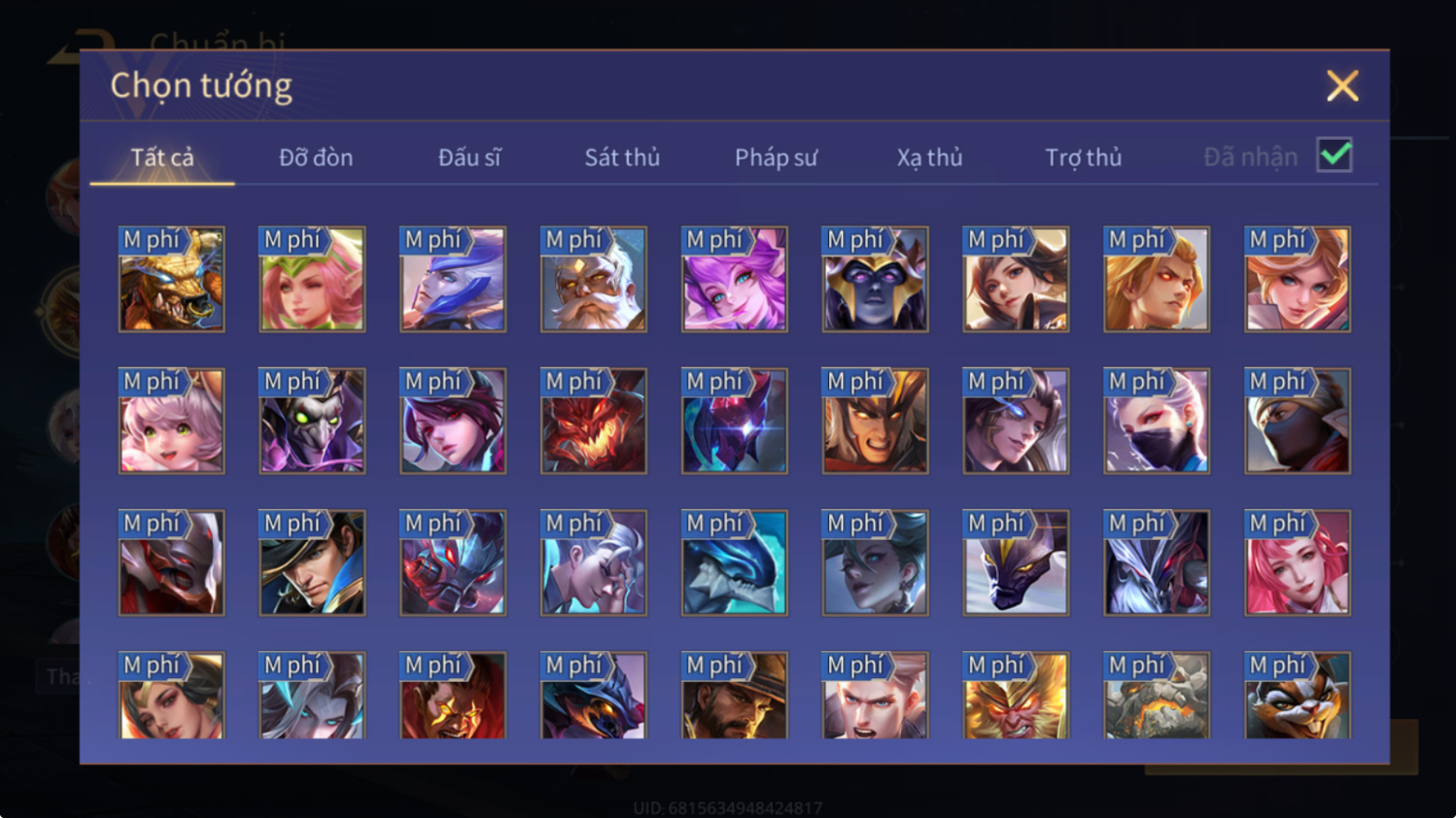The height and width of the screenshot is (818, 1456).
Task: Open the Sát thủ tab
Action: pos(622,157)
